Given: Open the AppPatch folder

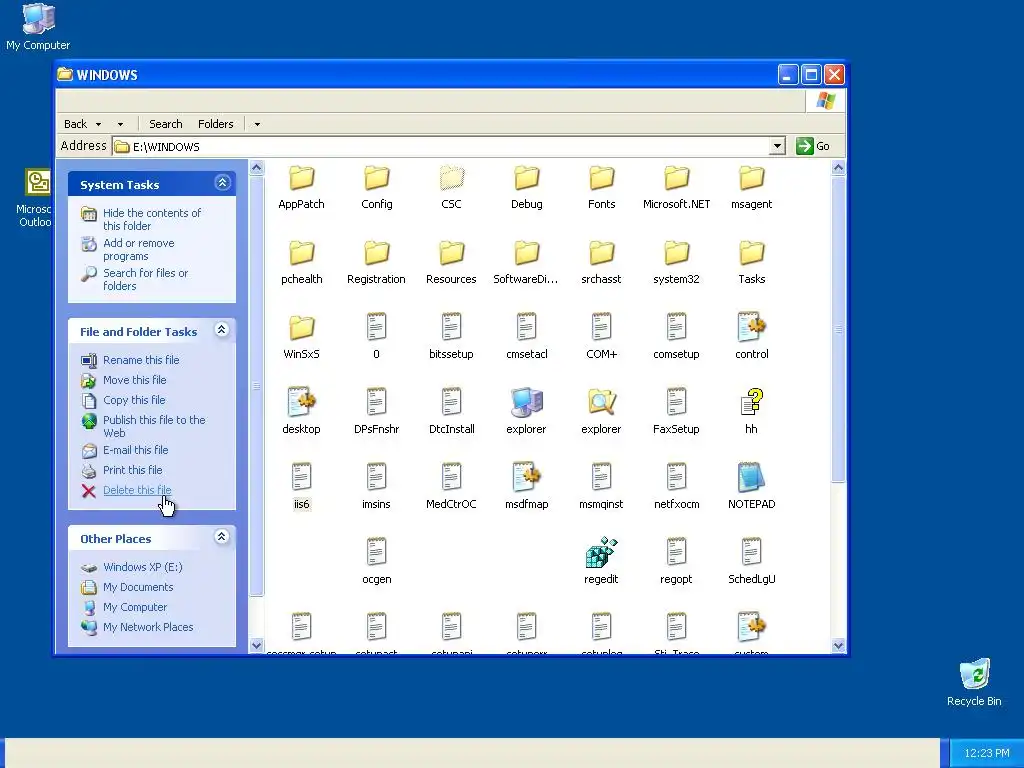Looking at the screenshot, I should tap(301, 187).
